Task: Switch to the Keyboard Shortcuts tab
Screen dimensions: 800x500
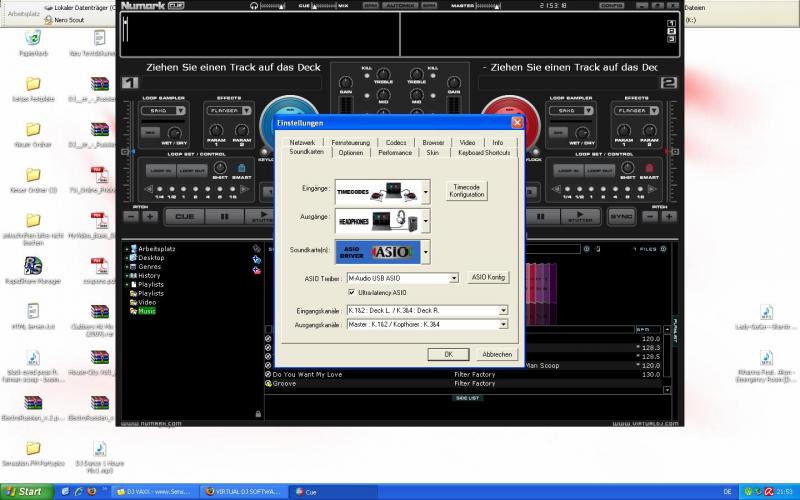Action: coord(484,153)
